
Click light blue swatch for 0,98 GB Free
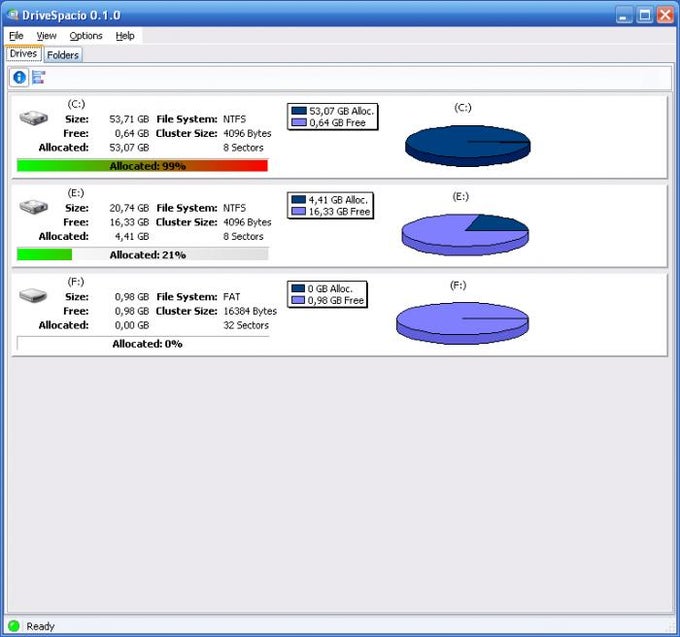tap(298, 300)
